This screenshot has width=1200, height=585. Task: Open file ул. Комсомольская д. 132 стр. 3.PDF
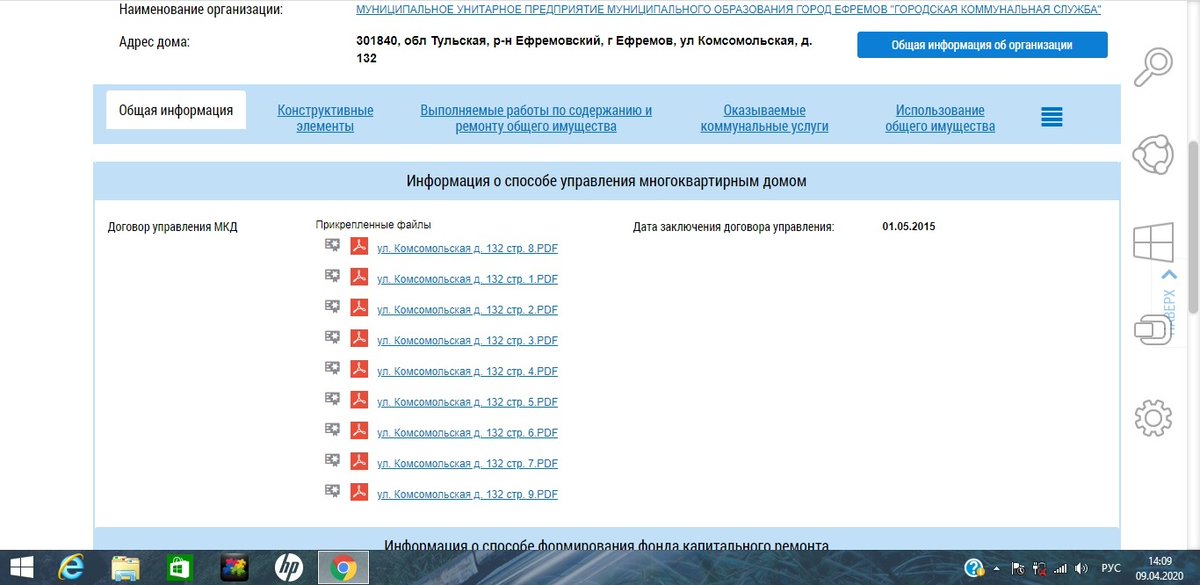point(467,341)
